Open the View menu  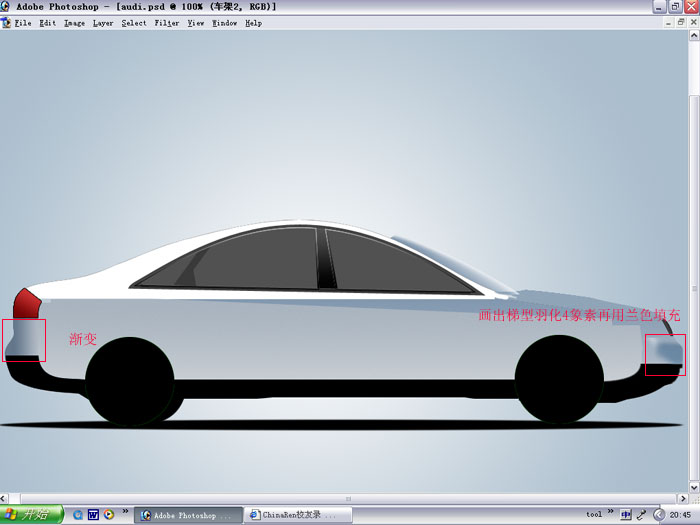coord(196,23)
